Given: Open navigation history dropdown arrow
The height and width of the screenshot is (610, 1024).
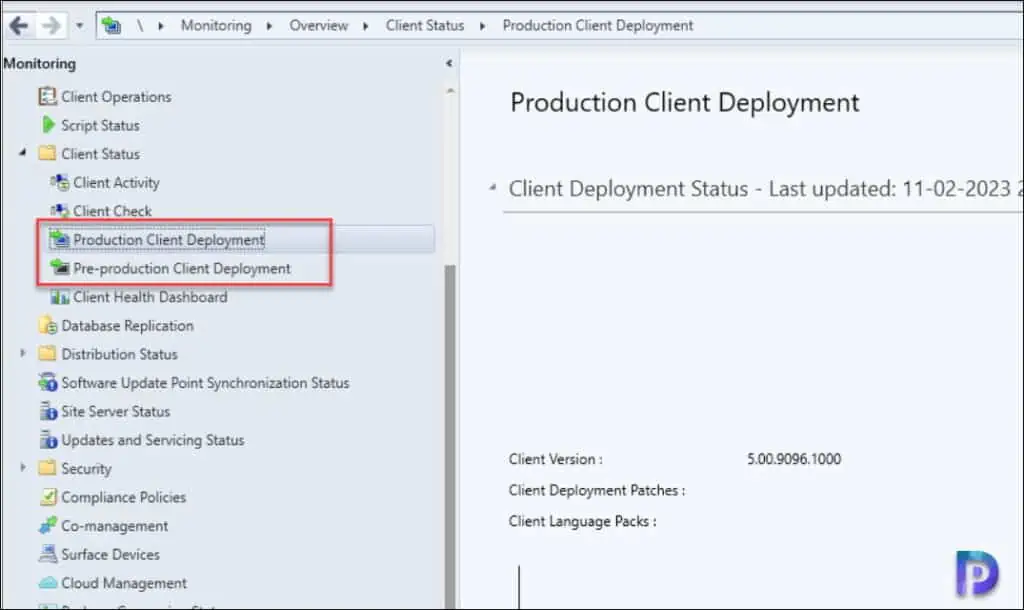Looking at the screenshot, I should (79, 26).
